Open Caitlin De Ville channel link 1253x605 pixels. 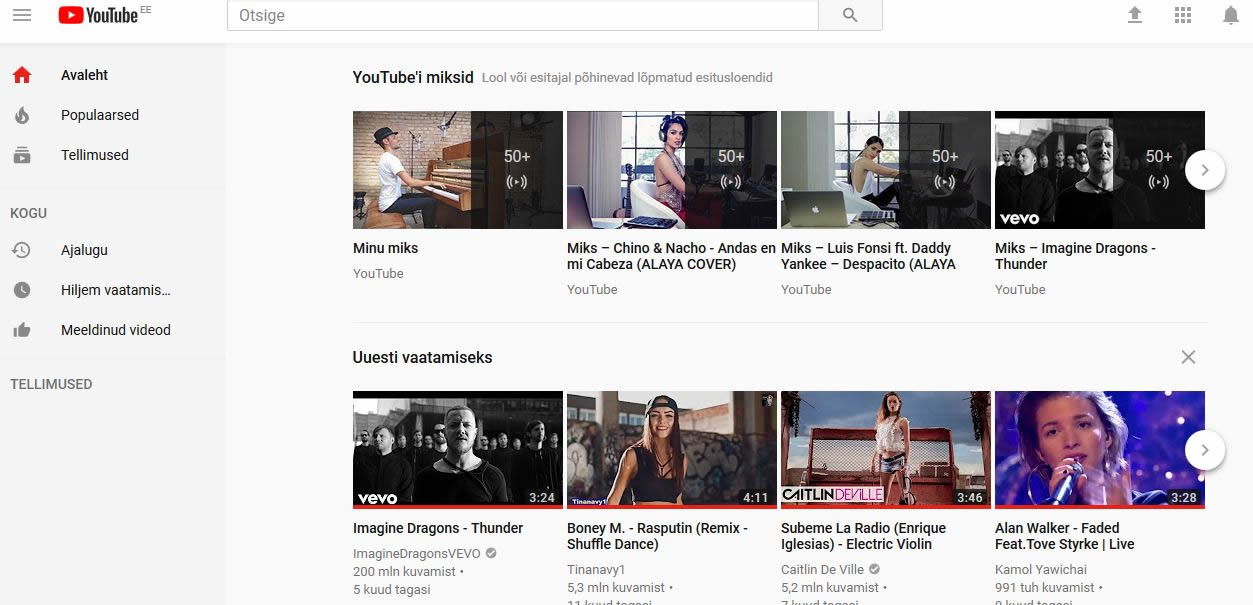pyautogui.click(x=822, y=569)
